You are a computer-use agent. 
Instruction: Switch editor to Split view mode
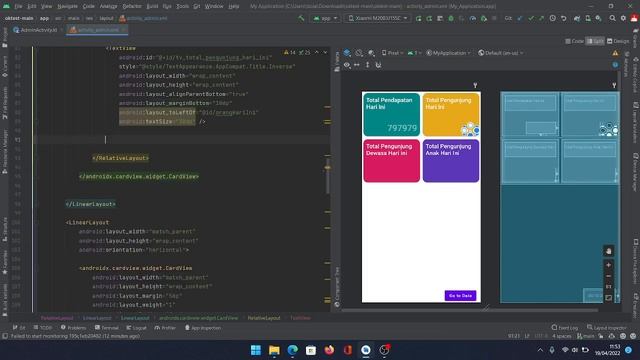point(596,41)
